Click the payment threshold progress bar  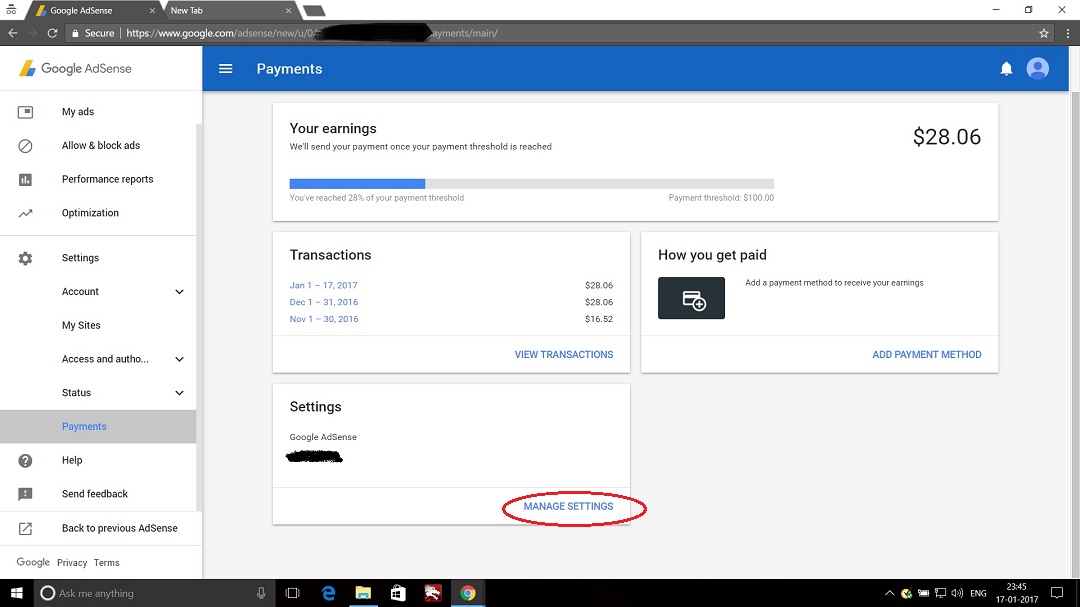532,184
